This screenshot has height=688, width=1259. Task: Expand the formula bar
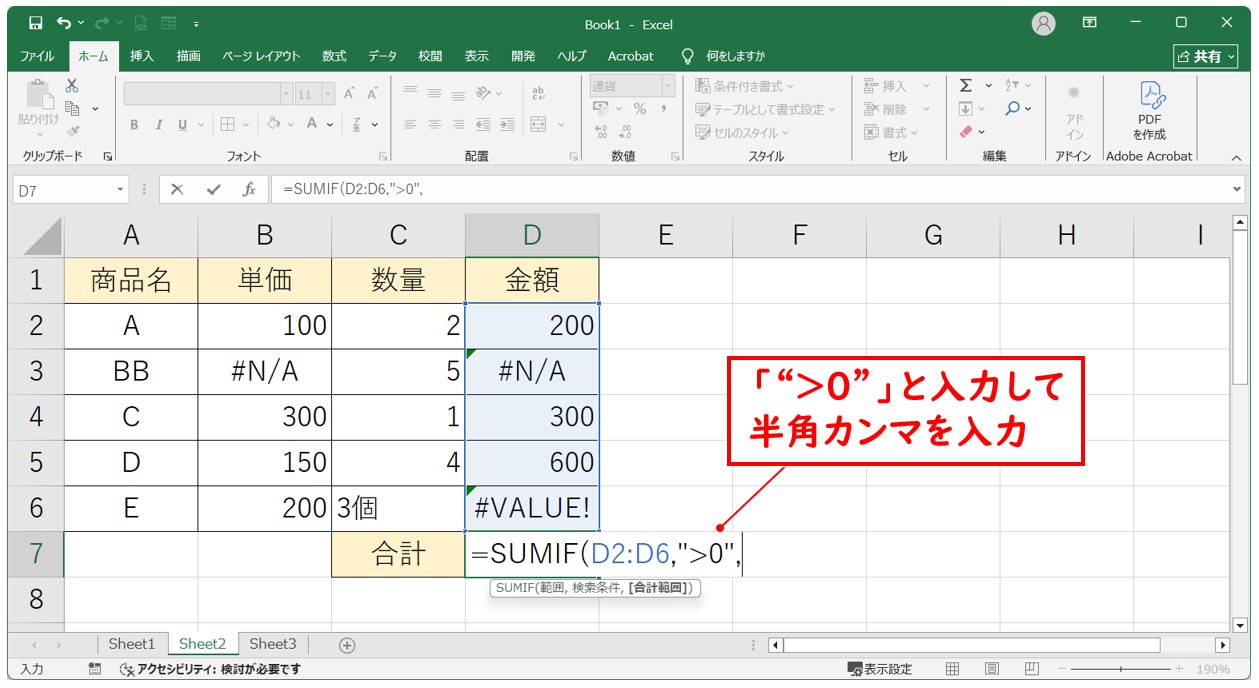click(1238, 189)
